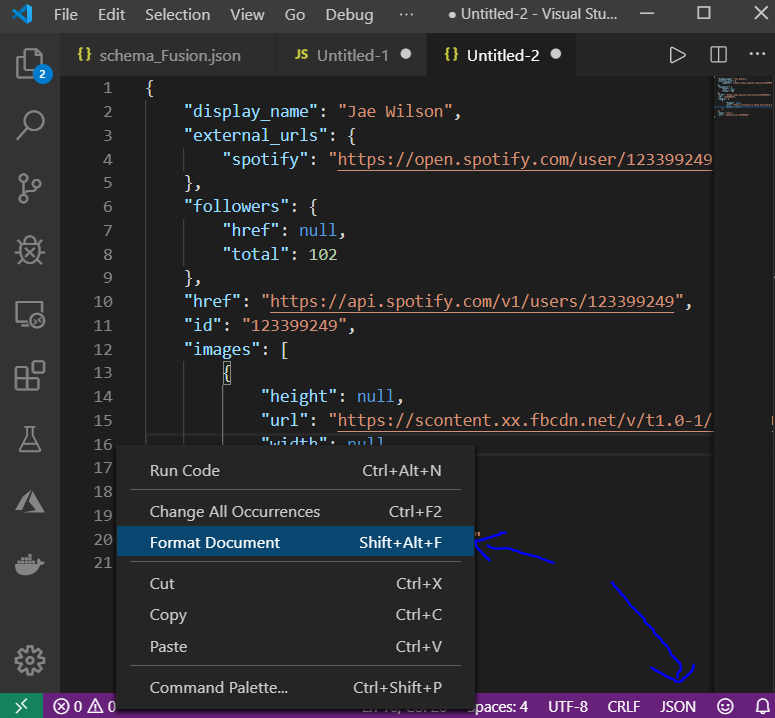This screenshot has width=775, height=718.
Task: Click the "external_urls" key
Action: (x=256, y=135)
